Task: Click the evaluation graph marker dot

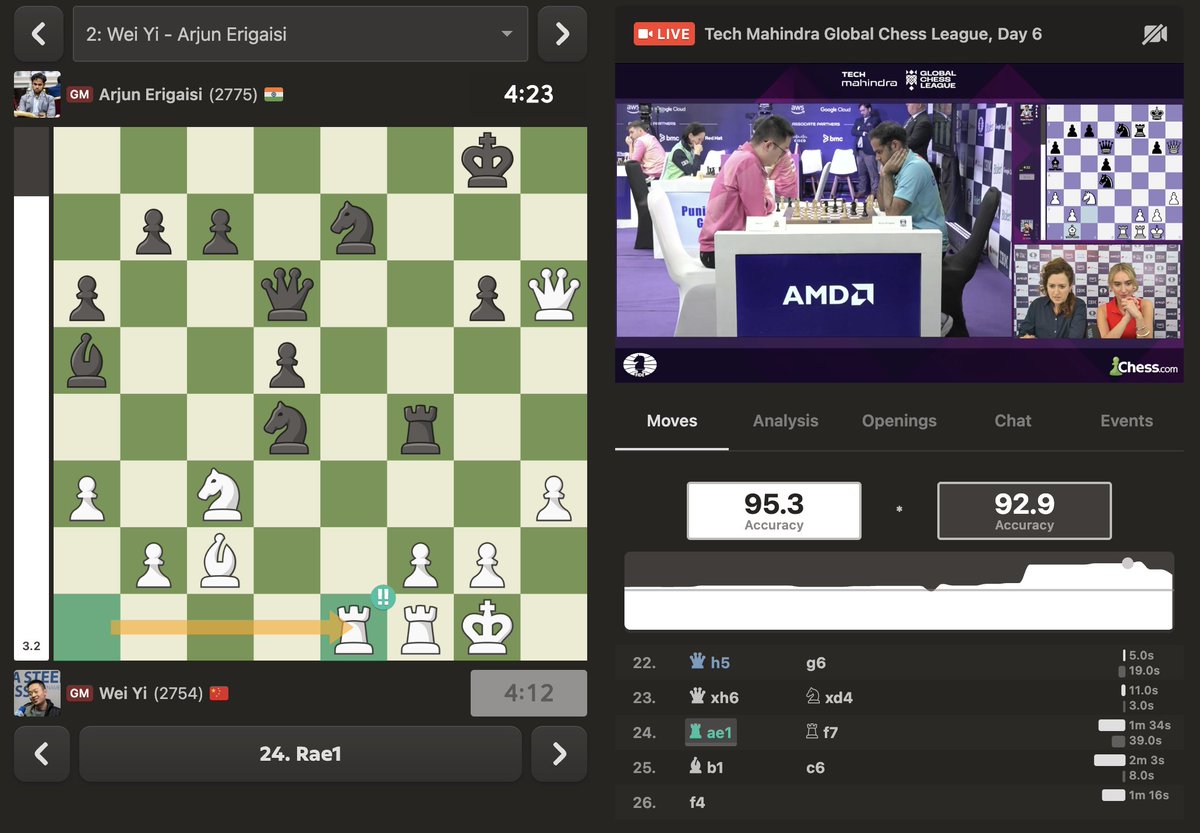Action: pyautogui.click(x=1128, y=563)
